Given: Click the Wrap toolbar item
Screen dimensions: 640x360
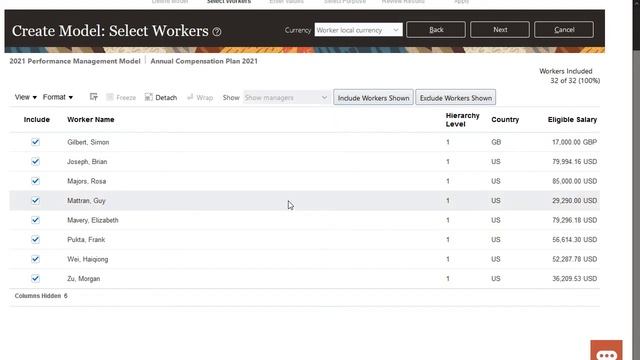Looking at the screenshot, I should (200, 97).
